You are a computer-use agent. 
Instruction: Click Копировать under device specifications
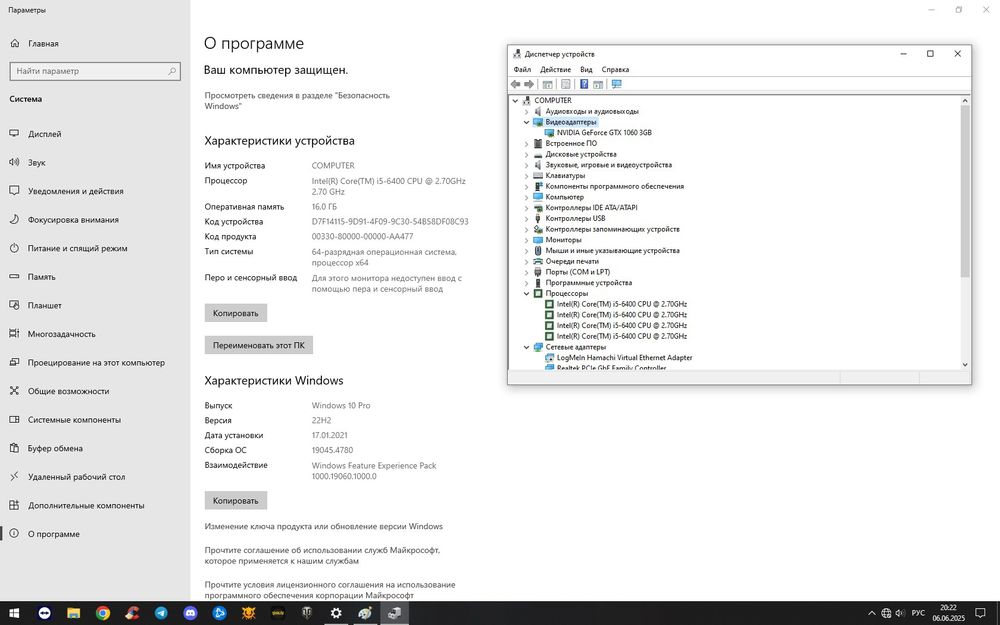click(x=235, y=313)
